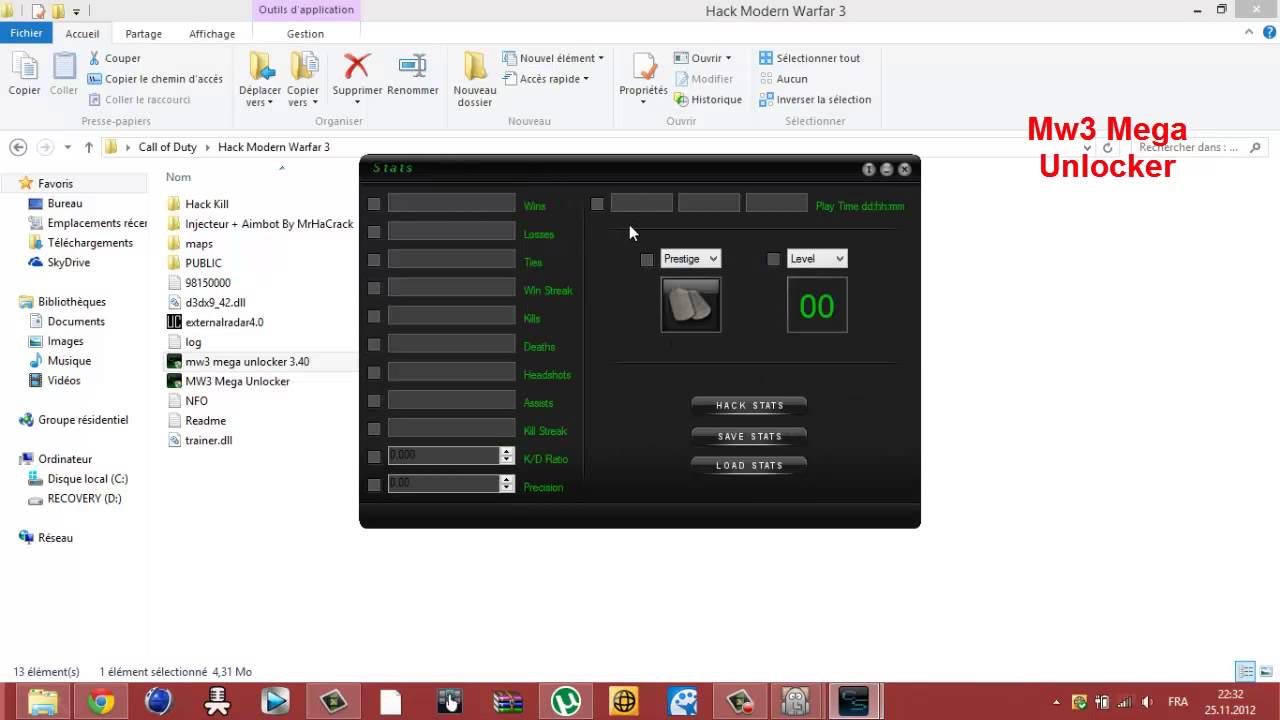Viewport: 1280px width, 720px height.
Task: Click the Precision spinner arrows
Action: (507, 483)
